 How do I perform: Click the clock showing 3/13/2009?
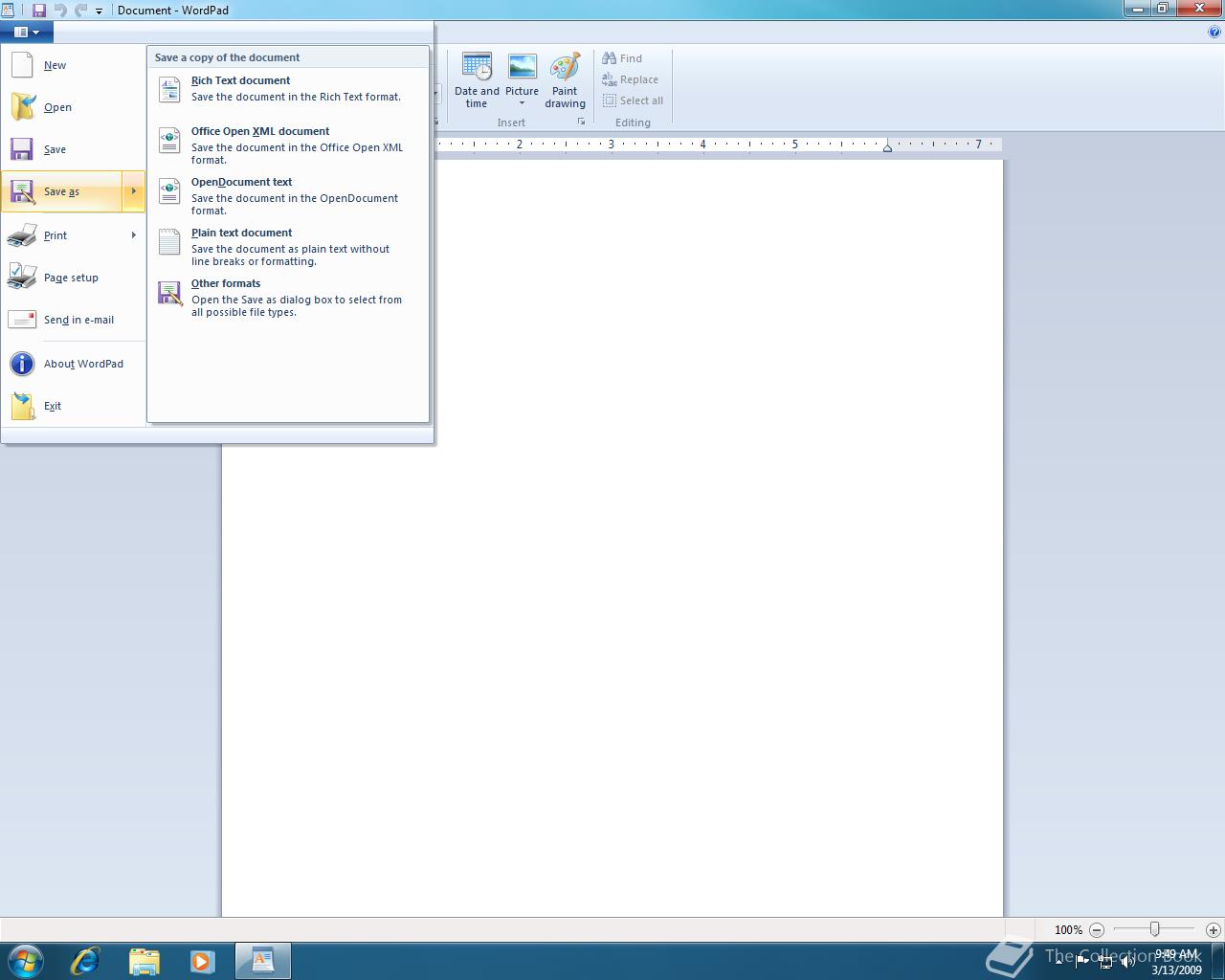coord(1176,962)
